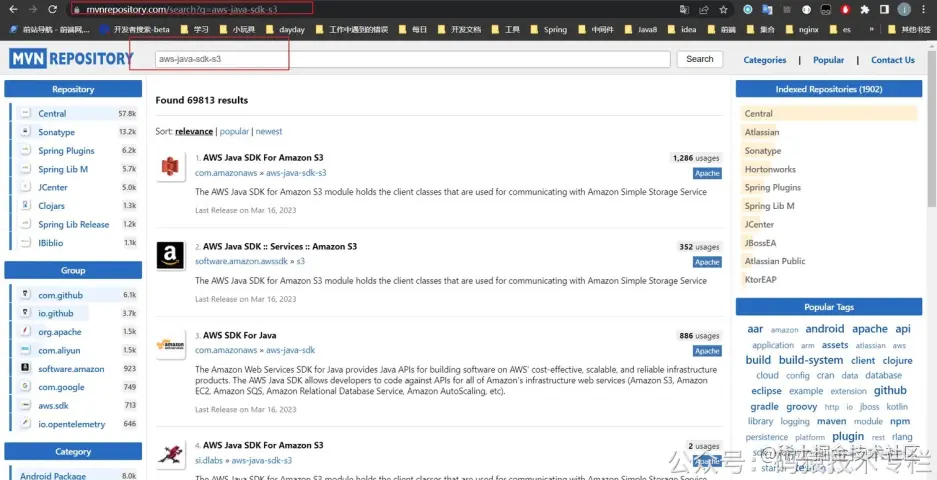Reload the page with the refresh icon
The height and width of the screenshot is (480, 937).
coord(53,10)
